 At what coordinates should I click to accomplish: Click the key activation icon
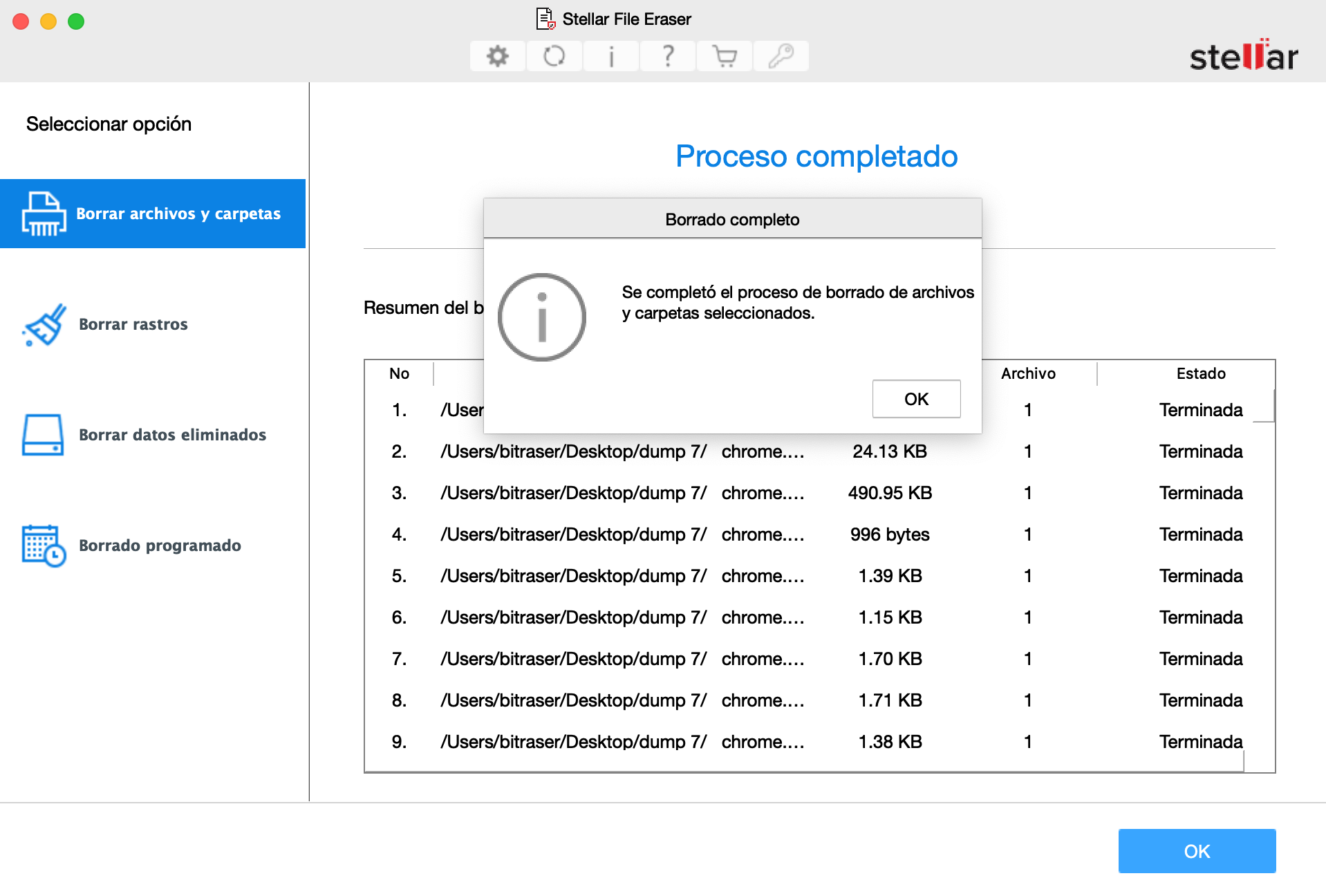pos(781,56)
